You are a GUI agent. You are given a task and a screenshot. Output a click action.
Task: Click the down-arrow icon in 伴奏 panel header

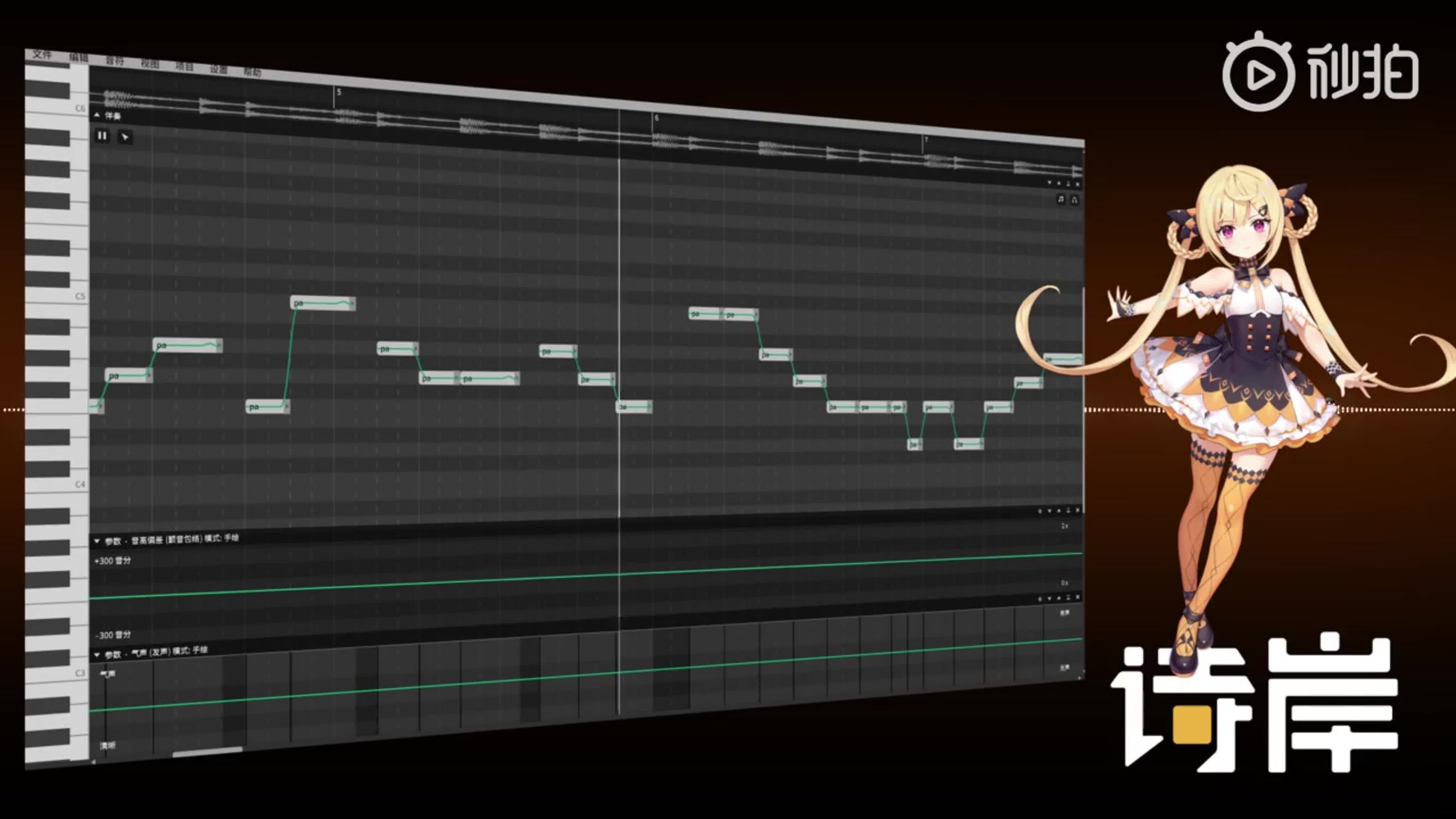[1049, 183]
